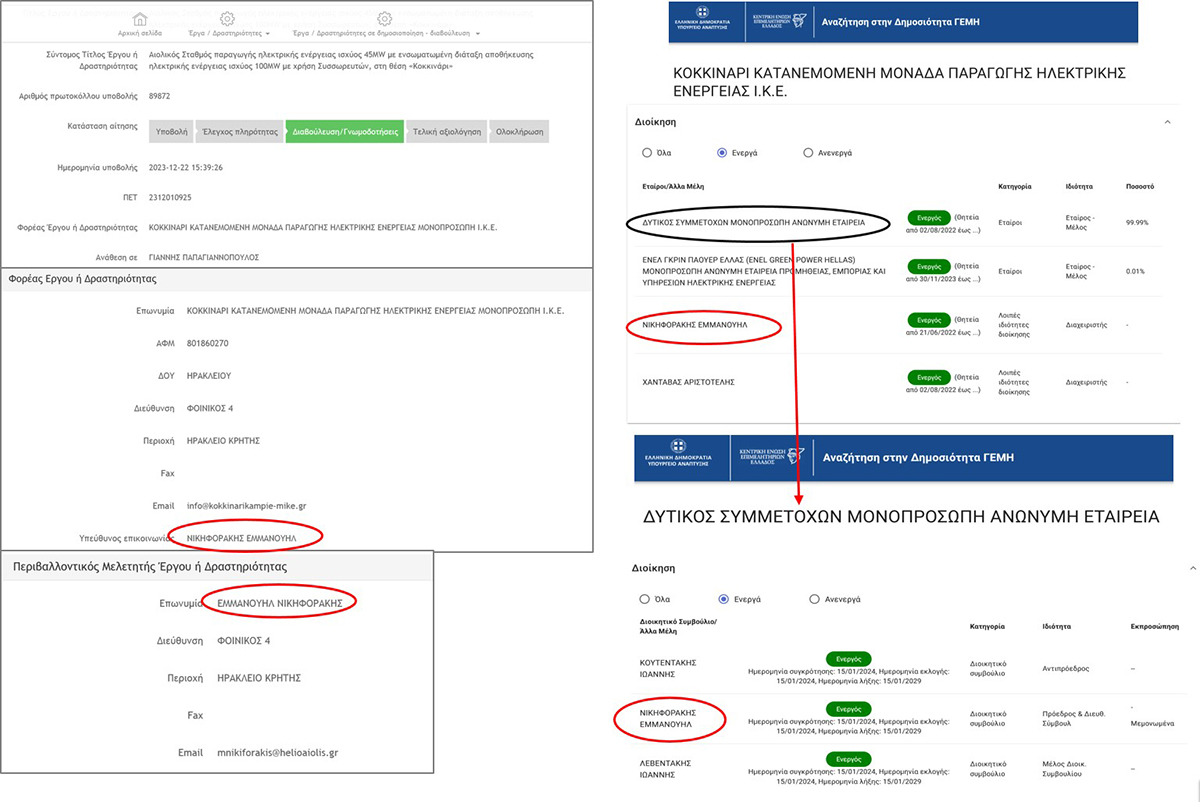Click the Εκπροσώπηση column header
Image resolution: width=1200 pixels, height=802 pixels.
[1154, 626]
